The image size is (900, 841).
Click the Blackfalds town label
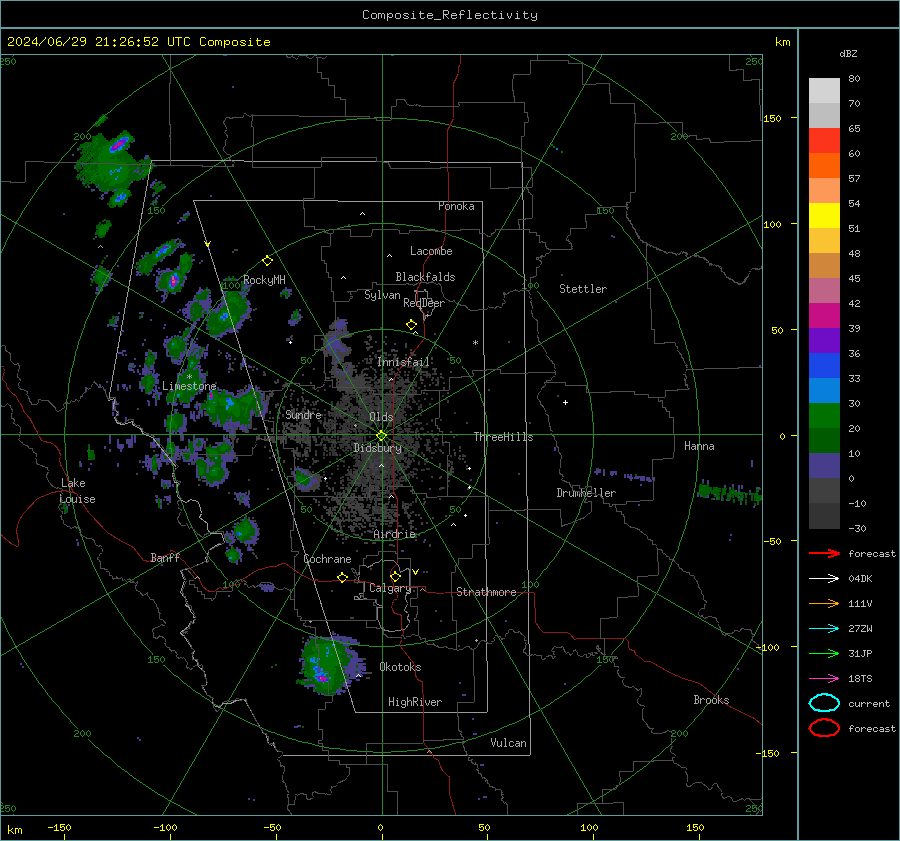tap(425, 277)
